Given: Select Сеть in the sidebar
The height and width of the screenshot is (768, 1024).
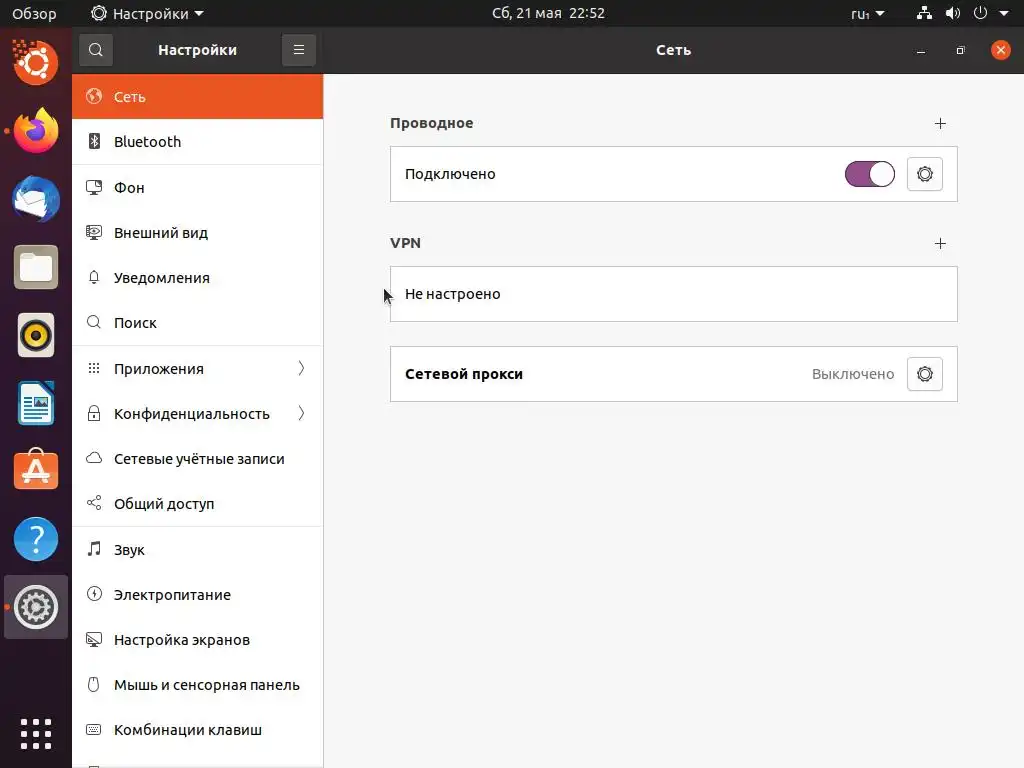Looking at the screenshot, I should [197, 97].
